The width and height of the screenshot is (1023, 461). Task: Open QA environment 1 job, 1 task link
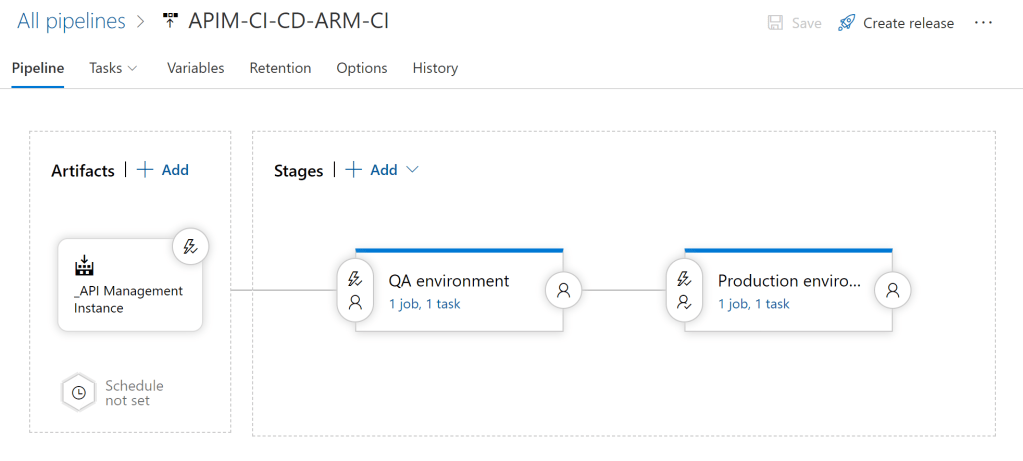click(x=424, y=304)
